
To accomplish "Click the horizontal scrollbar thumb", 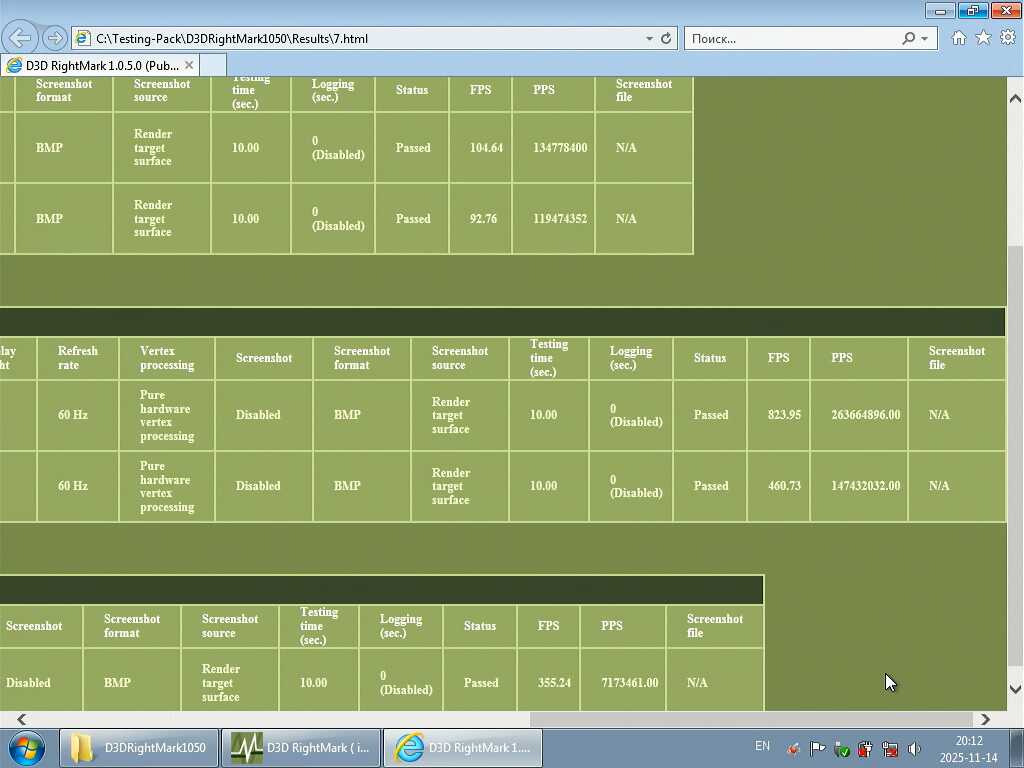I will pyautogui.click(x=751, y=719).
